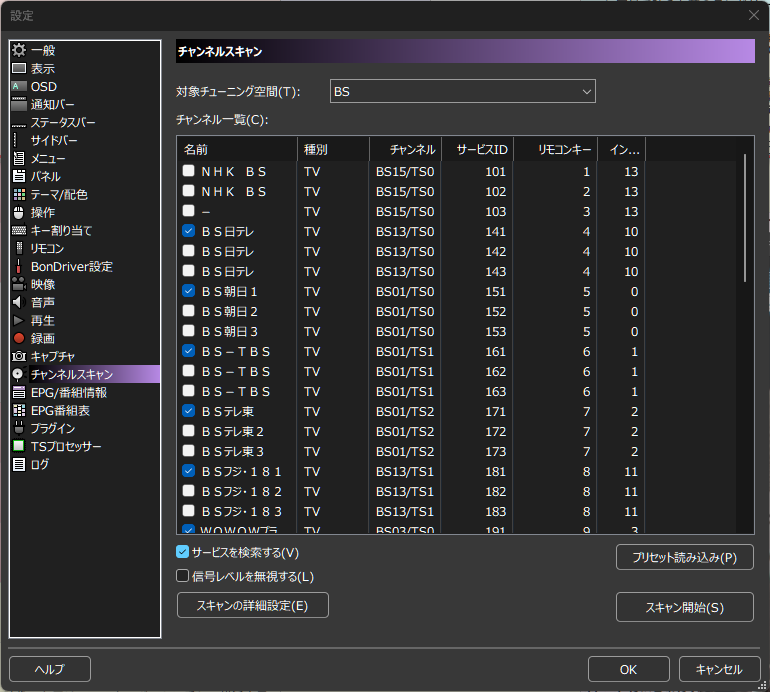The image size is (770, 692).
Task: Check the BS朝日2 checkbox
Action: pyautogui.click(x=189, y=311)
